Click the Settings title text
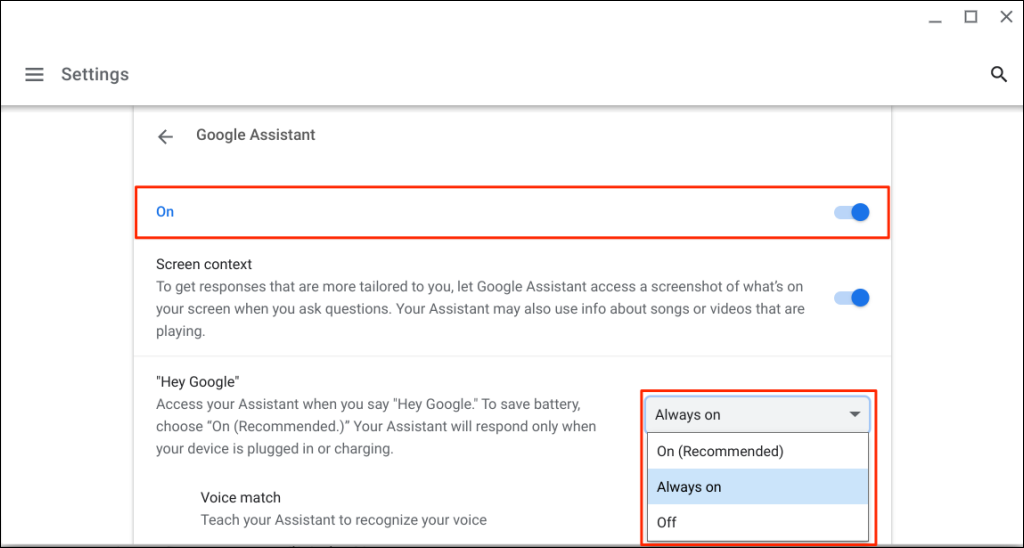 (x=95, y=75)
